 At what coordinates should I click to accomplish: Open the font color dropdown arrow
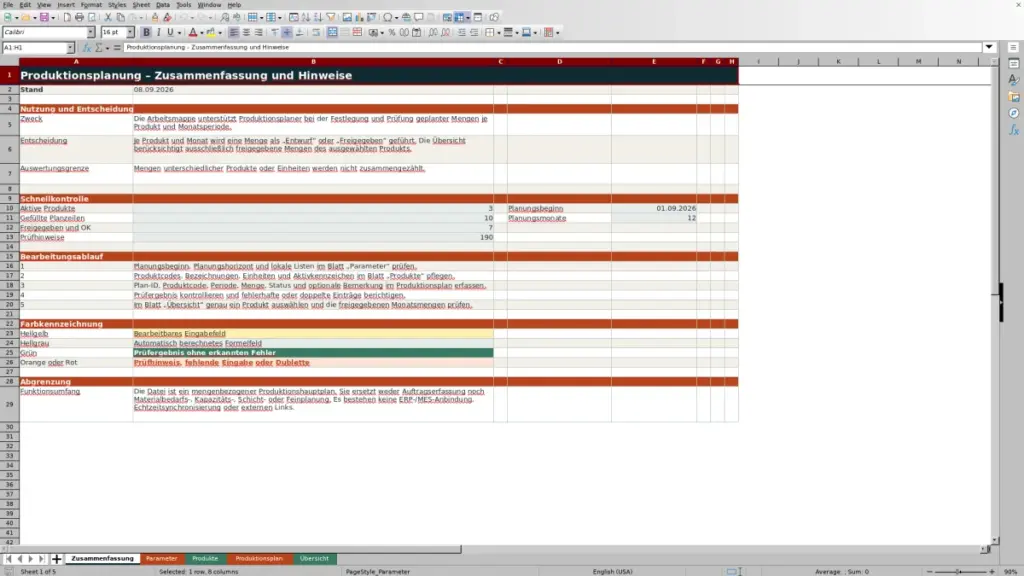(x=201, y=33)
